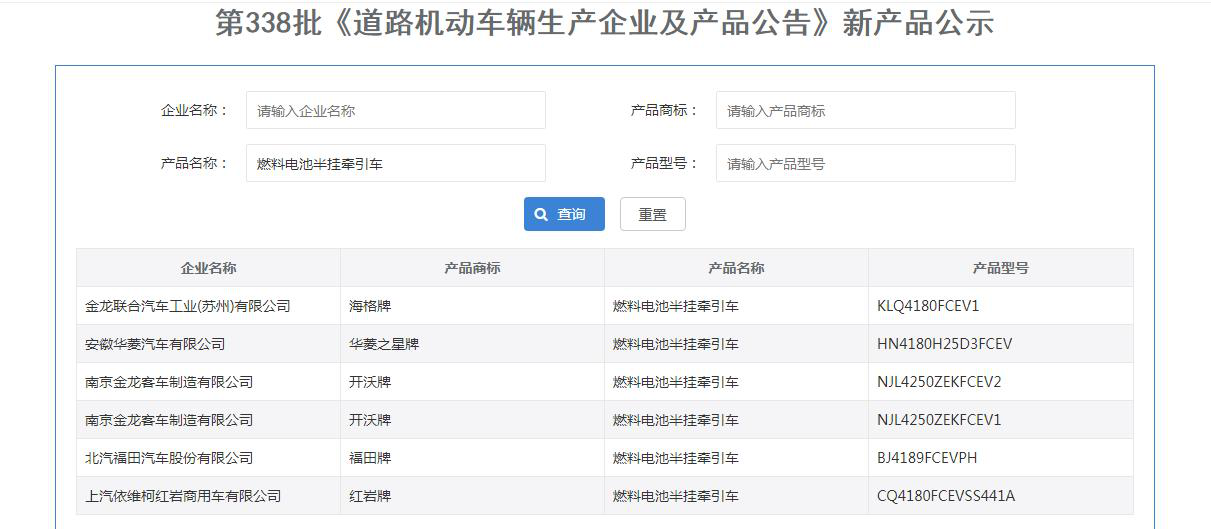Screen dimensions: 1211x529
Task: Click 燃料电池半挂牵引车 in the 红岩牌 row
Action: pos(676,496)
